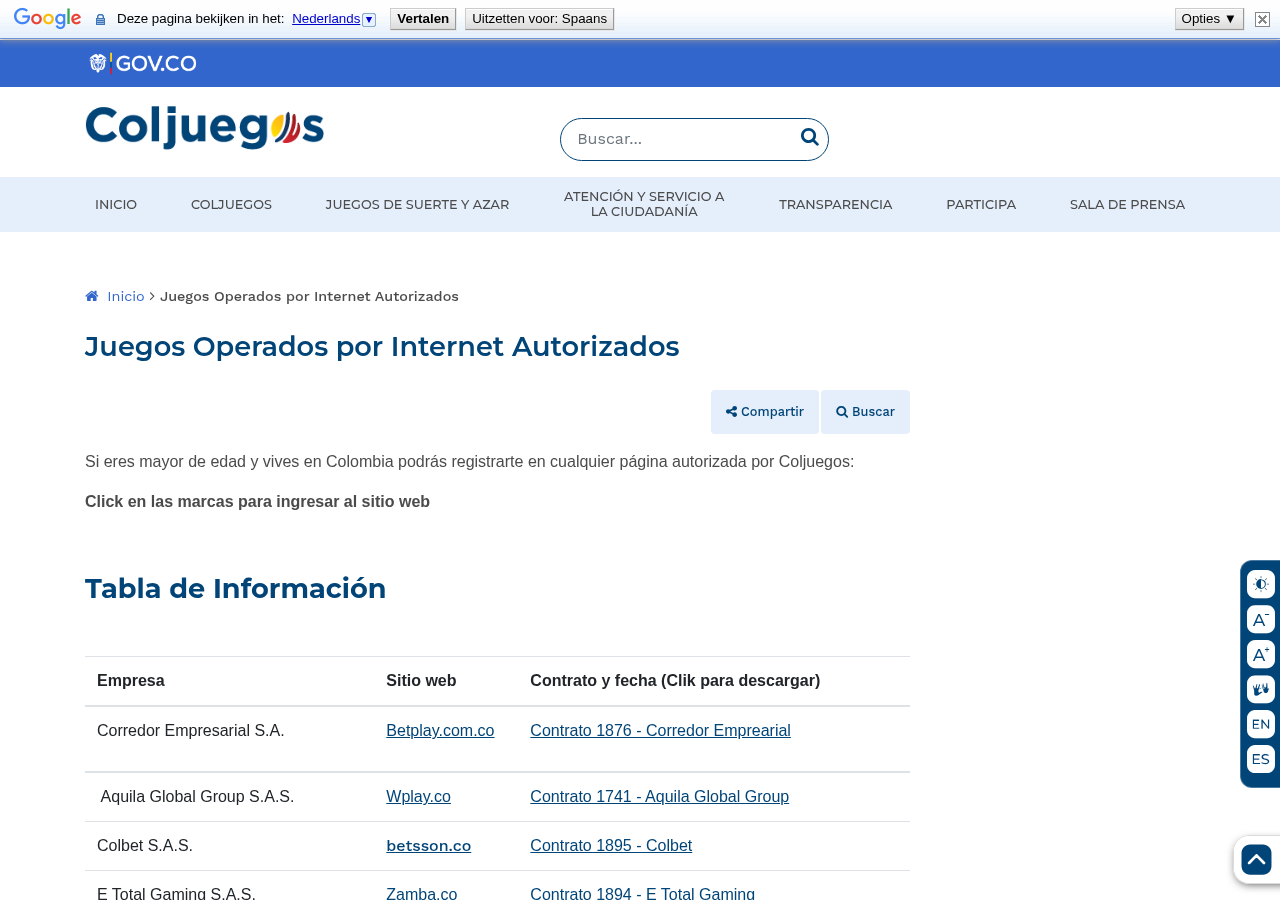Click 'Uitzetten voor: Spaans' button
The height and width of the screenshot is (900, 1280).
tap(539, 19)
